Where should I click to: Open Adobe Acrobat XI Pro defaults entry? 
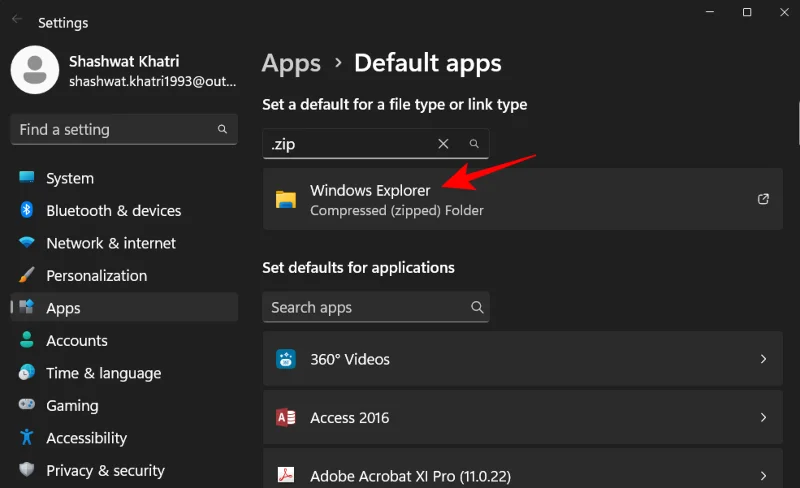point(522,469)
